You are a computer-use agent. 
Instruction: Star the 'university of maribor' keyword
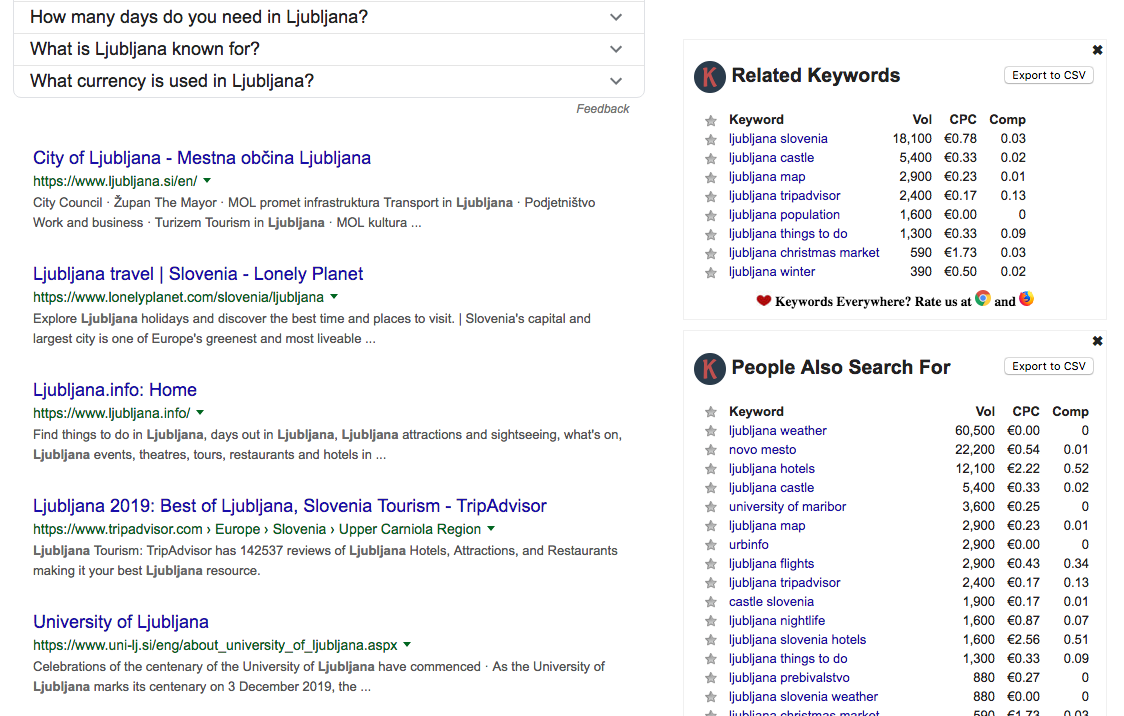710,507
